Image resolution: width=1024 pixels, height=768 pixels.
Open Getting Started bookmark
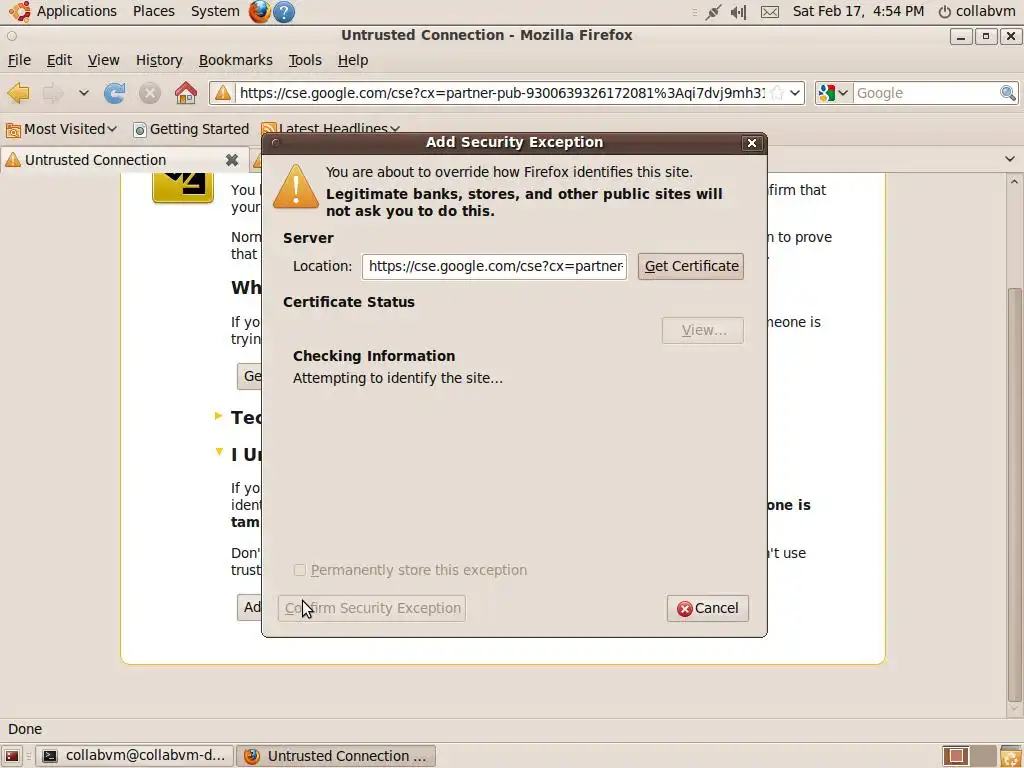(191, 129)
